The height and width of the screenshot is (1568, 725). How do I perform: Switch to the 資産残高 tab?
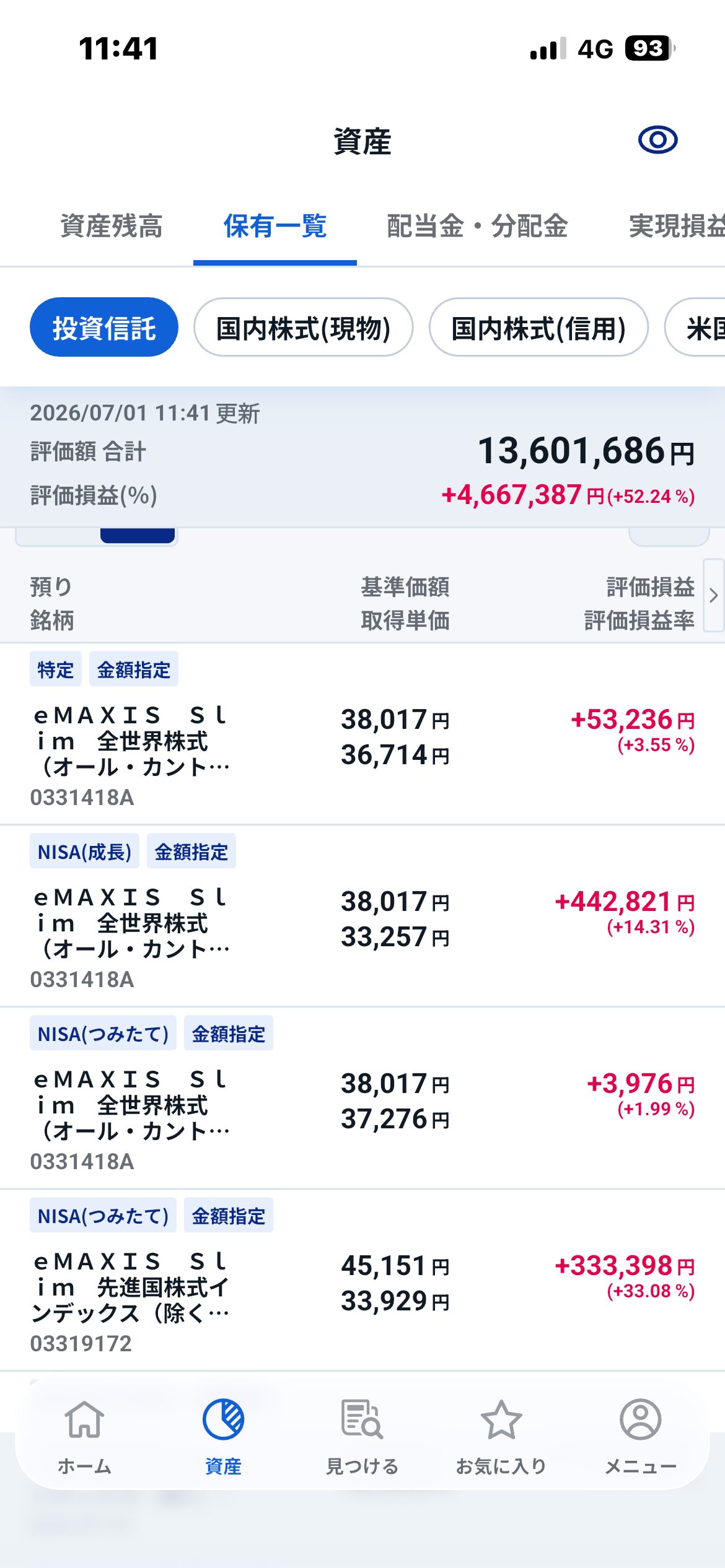112,226
